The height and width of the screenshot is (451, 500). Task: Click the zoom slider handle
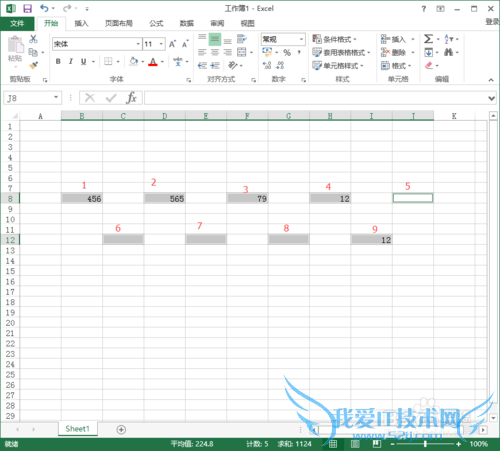(425, 444)
